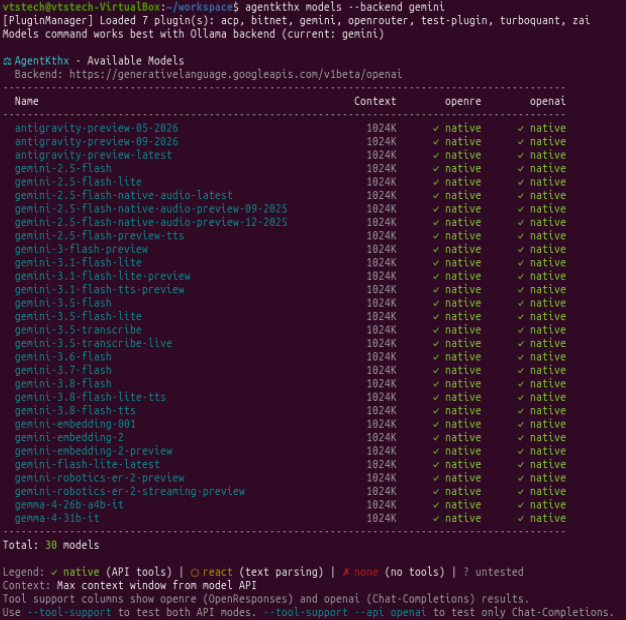Select model name antigravity-preview-09-2026

click(96, 142)
